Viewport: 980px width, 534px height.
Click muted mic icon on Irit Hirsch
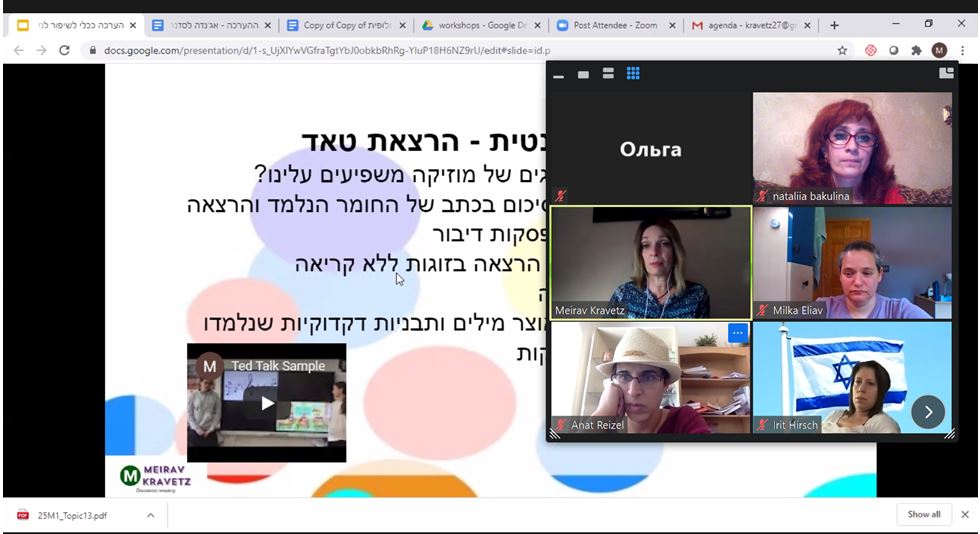762,425
